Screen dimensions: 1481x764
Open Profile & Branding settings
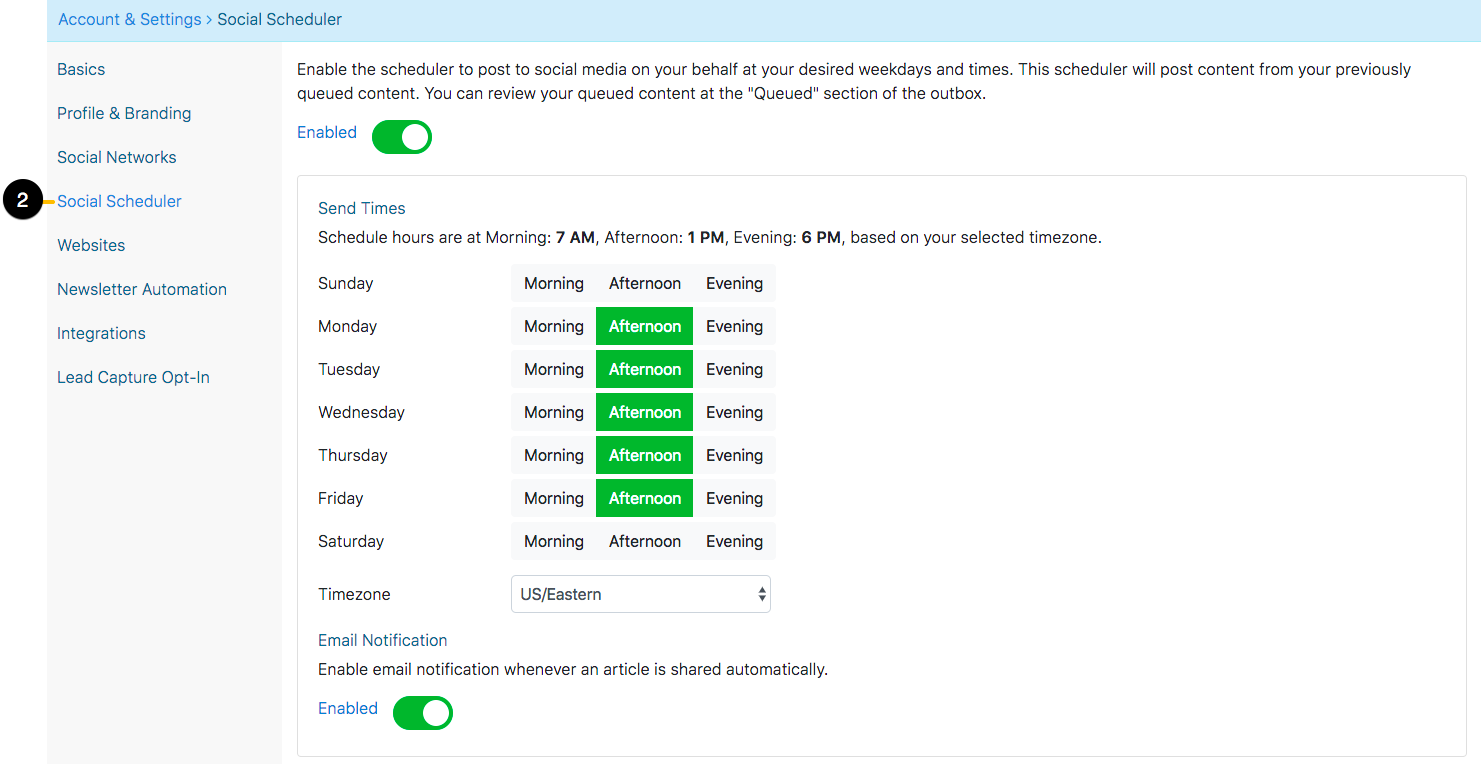point(124,113)
